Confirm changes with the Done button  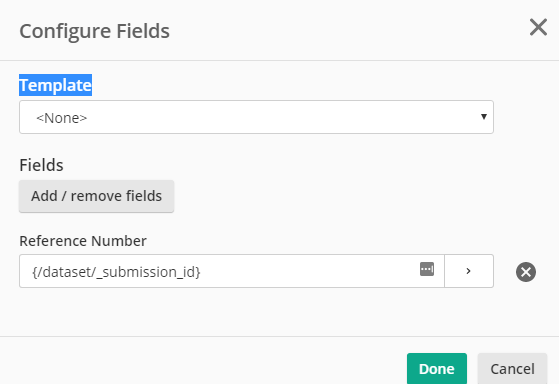[x=437, y=369]
